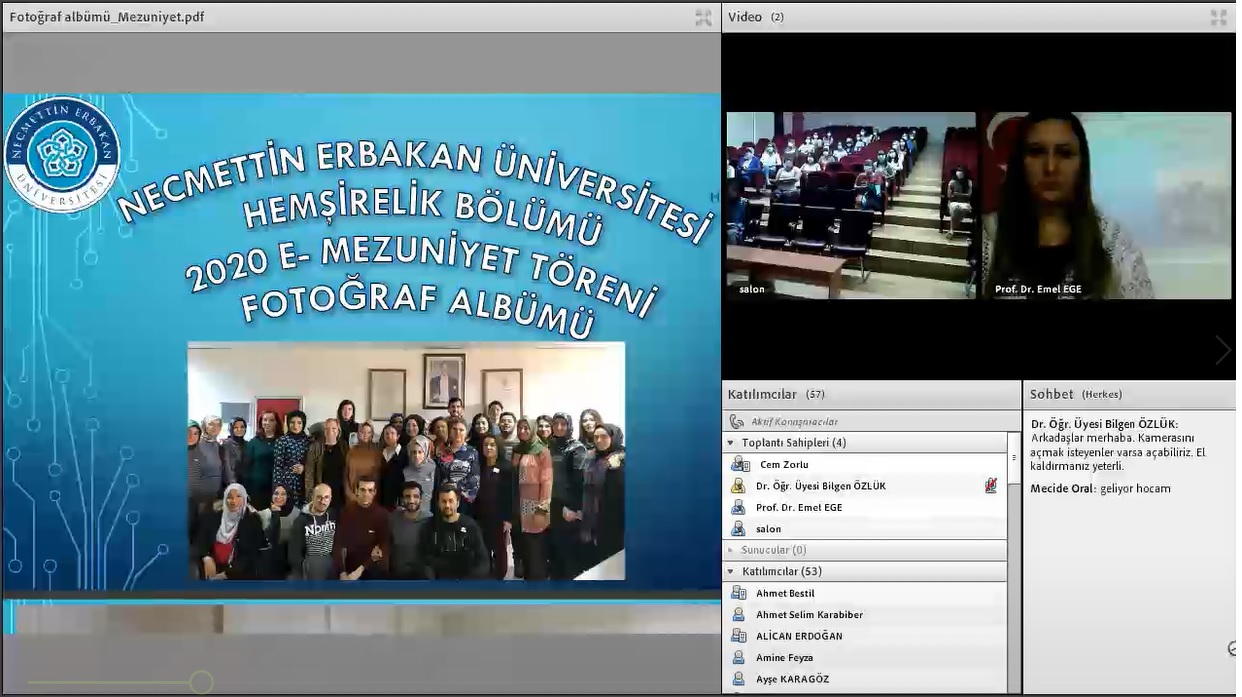Click Bilgen ÖZLÜK's chat message text
1242x697 pixels.
click(x=1118, y=452)
